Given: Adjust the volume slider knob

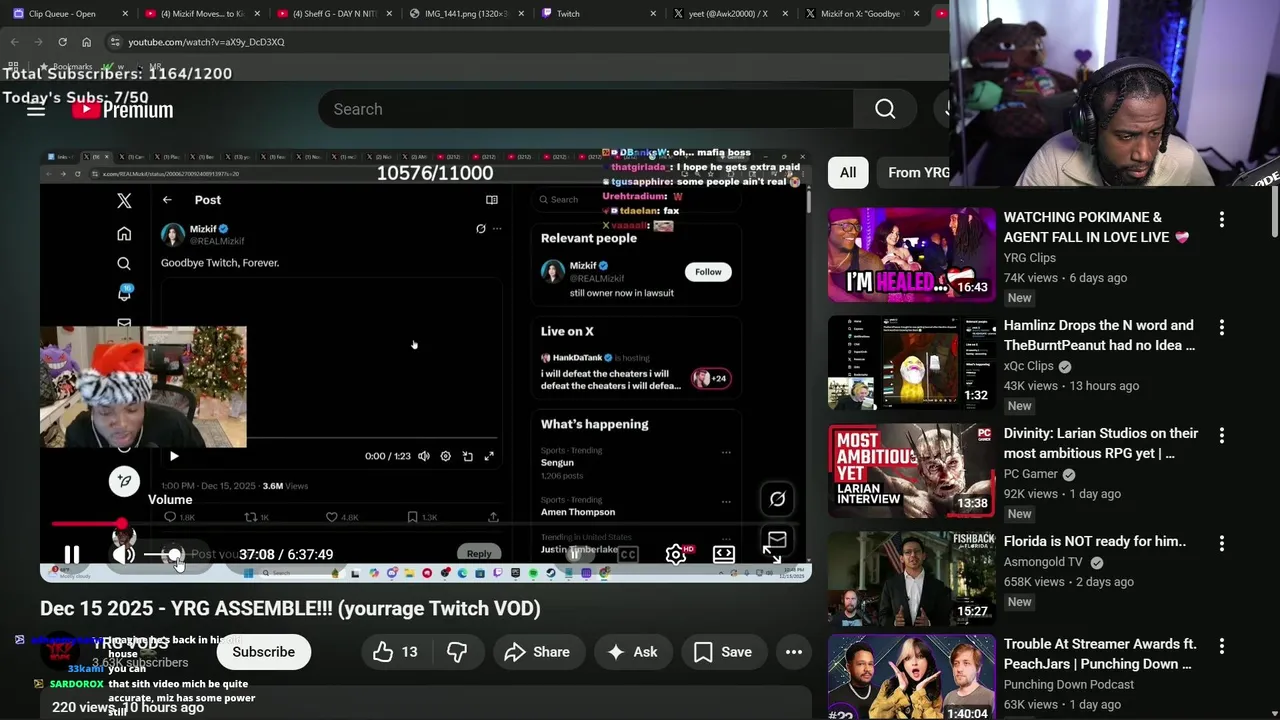Looking at the screenshot, I should (x=174, y=554).
